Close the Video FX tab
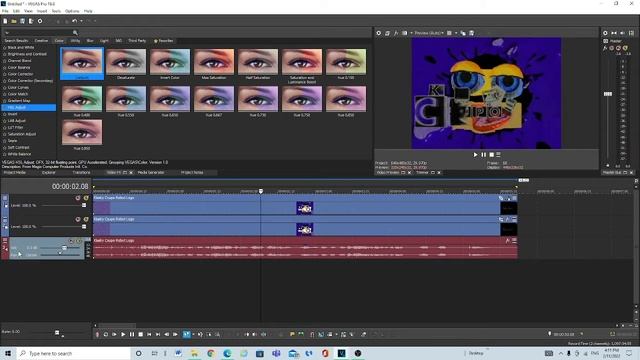The image size is (640, 360). [131, 173]
